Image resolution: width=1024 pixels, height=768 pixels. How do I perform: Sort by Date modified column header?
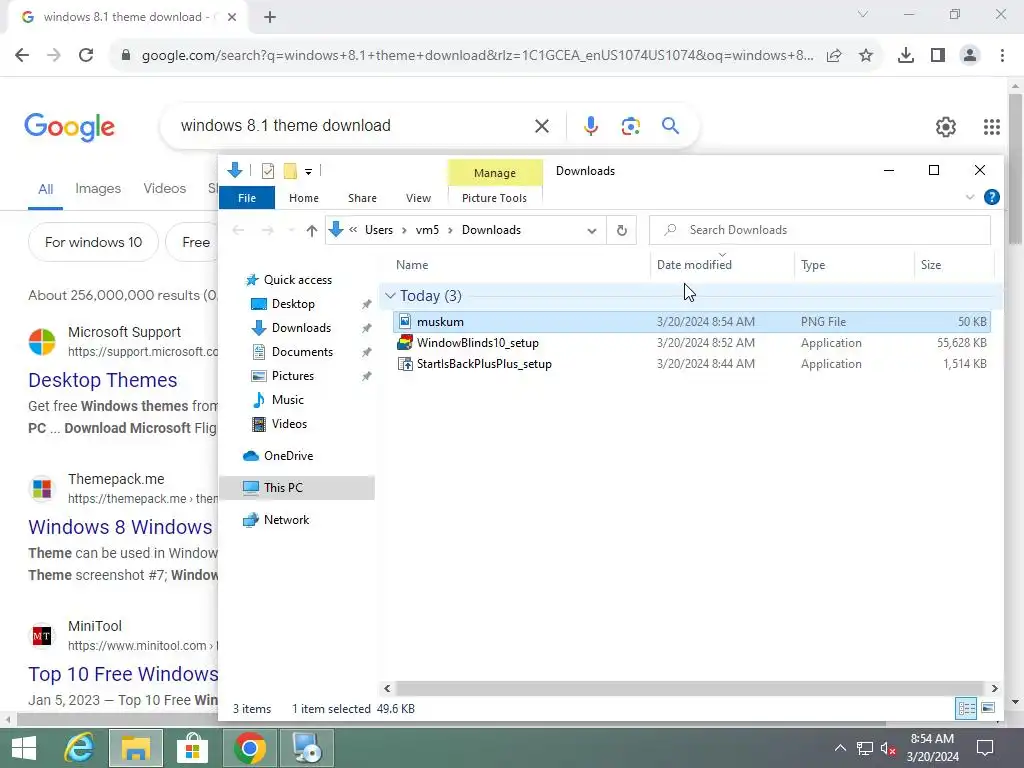pyautogui.click(x=694, y=264)
